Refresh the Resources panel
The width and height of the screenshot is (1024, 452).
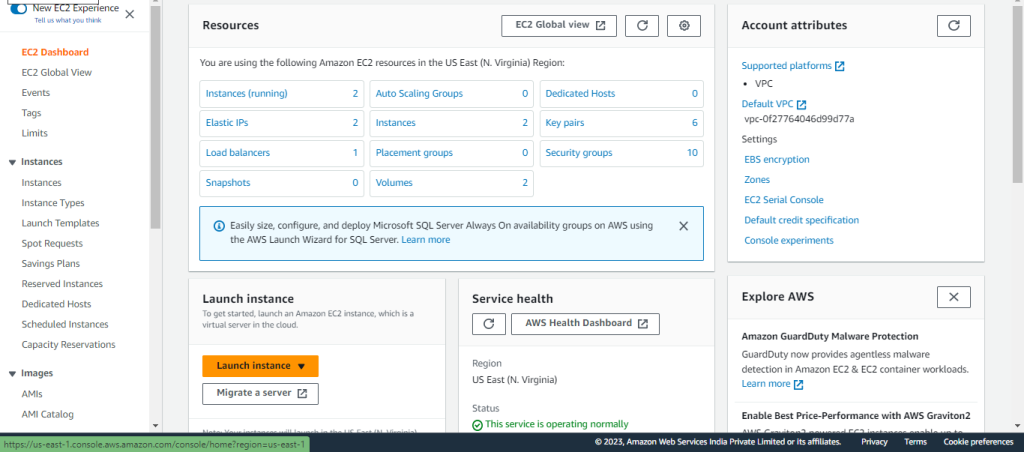(x=642, y=25)
